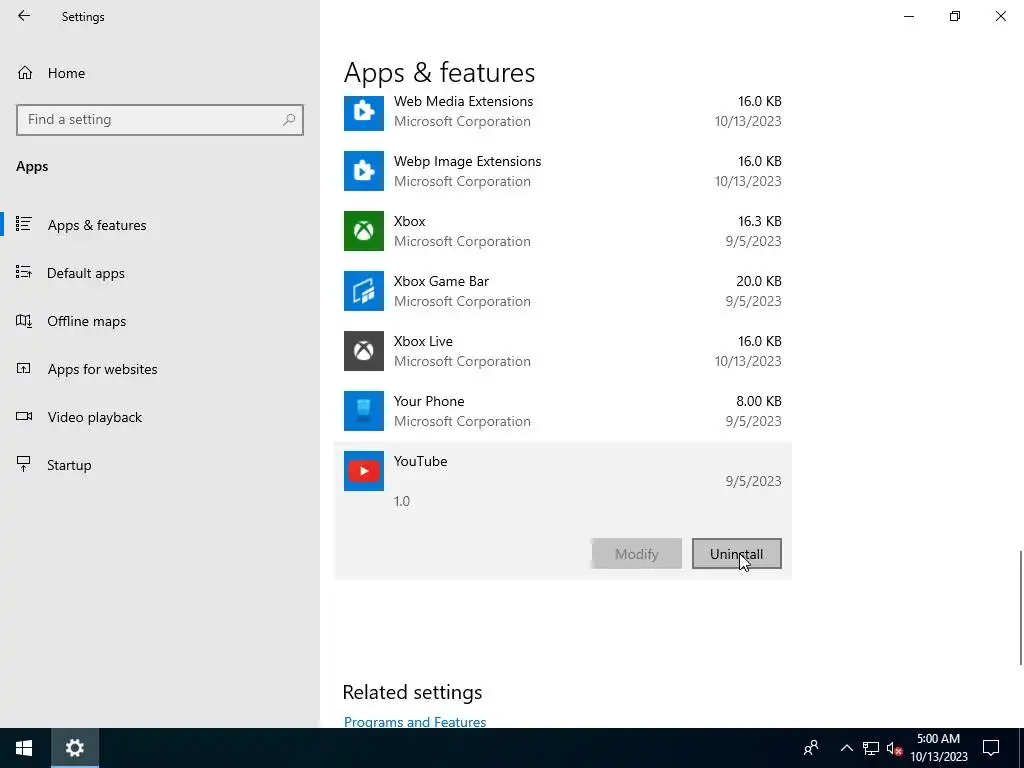Select Web Media Extensions entry name
The height and width of the screenshot is (768, 1024).
[463, 101]
